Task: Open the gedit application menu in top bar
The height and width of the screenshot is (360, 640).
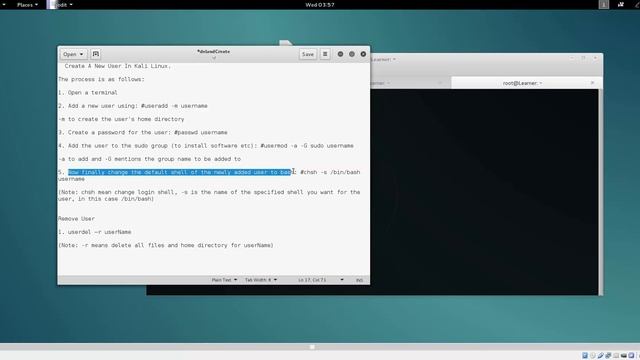Action: click(60, 5)
